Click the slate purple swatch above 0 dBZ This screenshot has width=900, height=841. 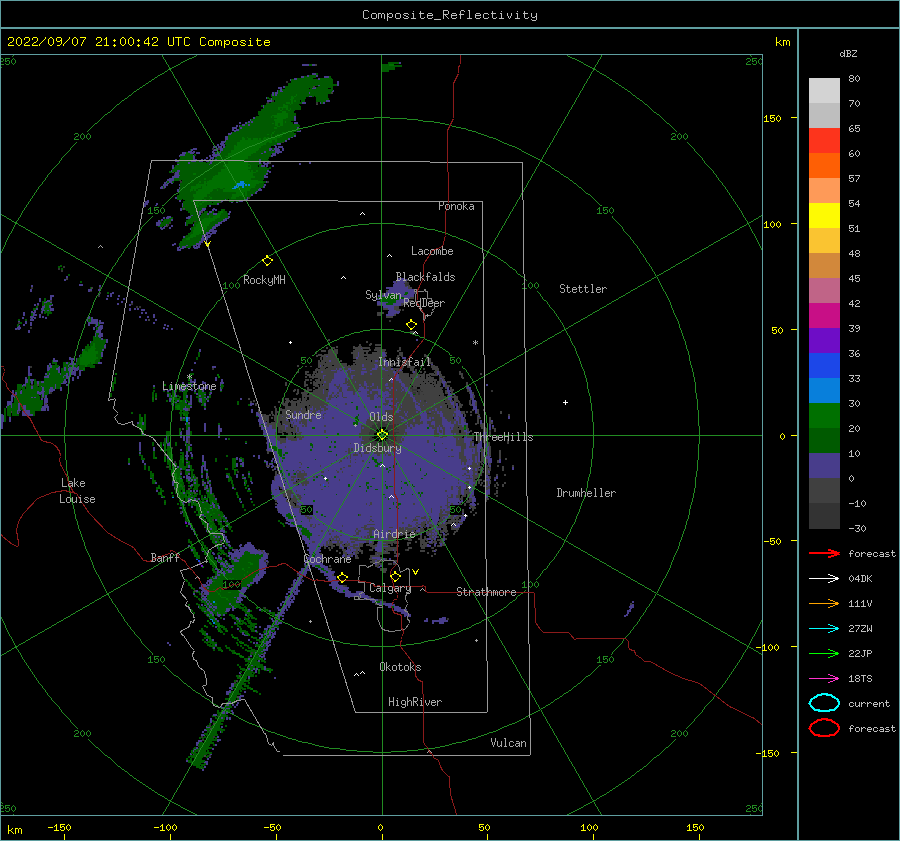pos(824,465)
